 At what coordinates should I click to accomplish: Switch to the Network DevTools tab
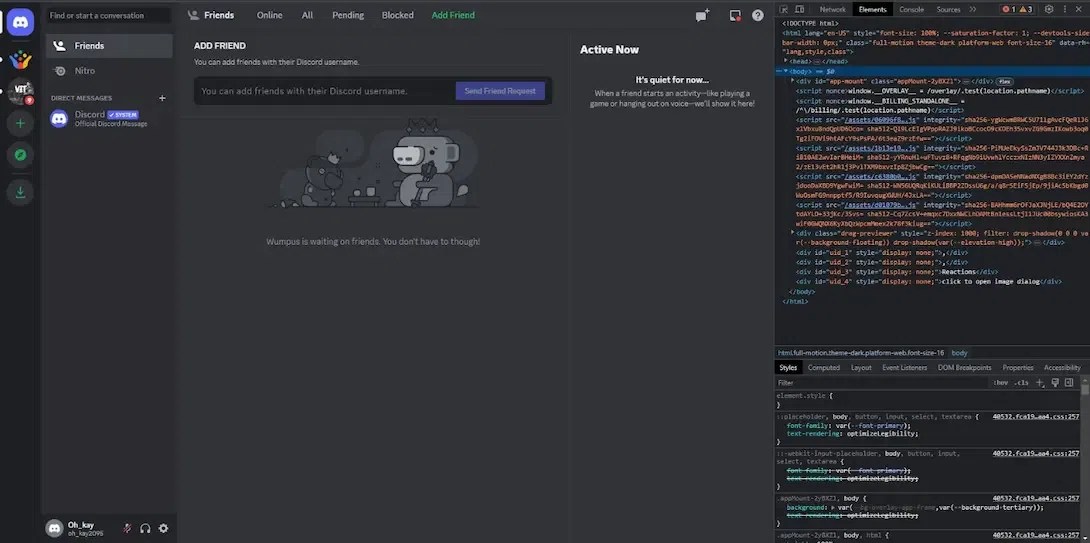coord(833,9)
